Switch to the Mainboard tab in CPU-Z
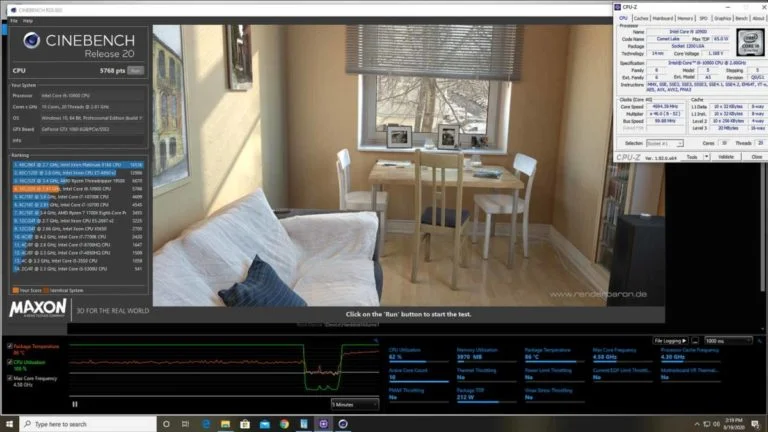The image size is (768, 432). (x=663, y=18)
